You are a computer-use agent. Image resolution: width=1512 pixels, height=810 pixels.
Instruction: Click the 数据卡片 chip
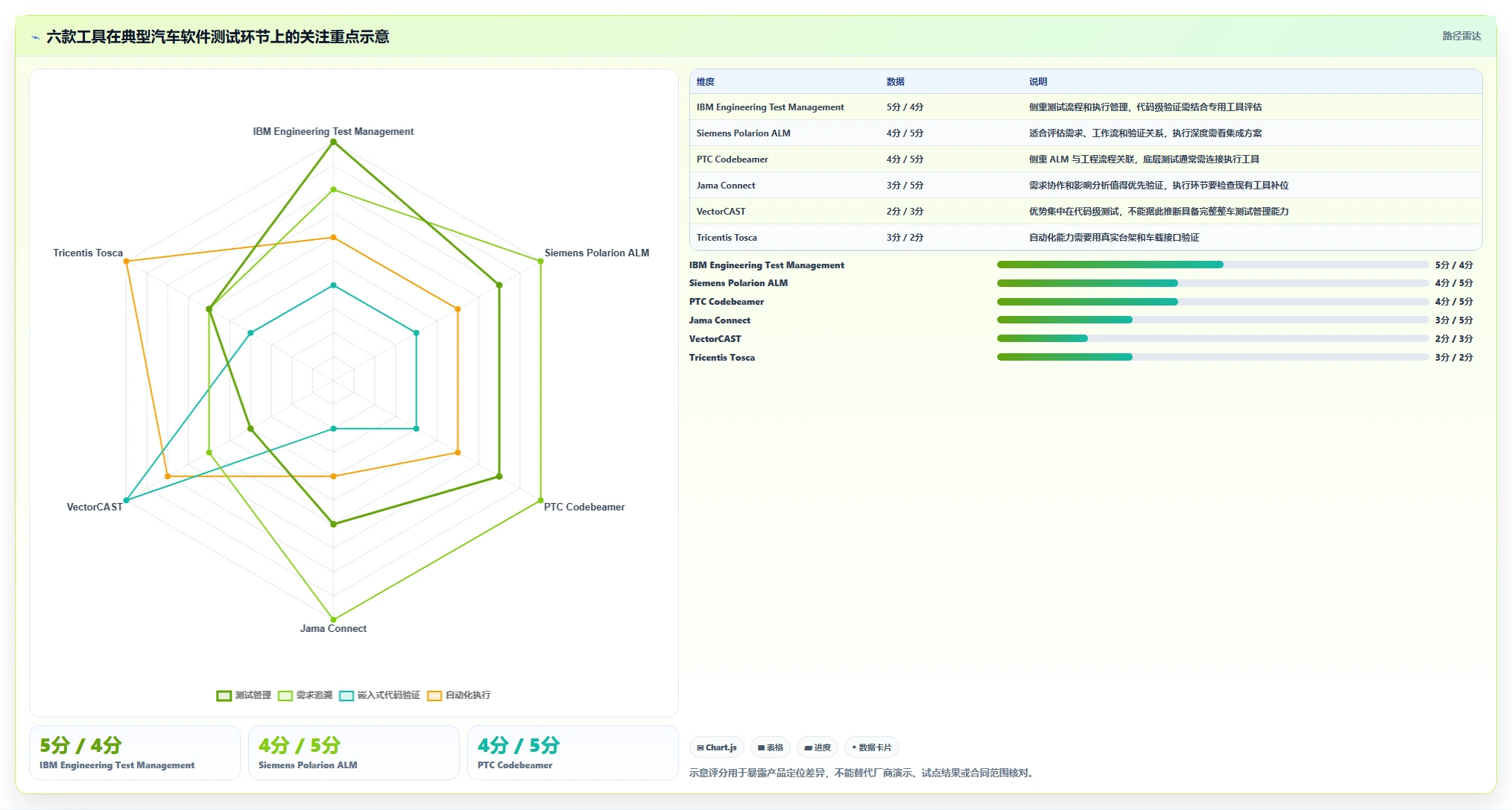coord(872,747)
